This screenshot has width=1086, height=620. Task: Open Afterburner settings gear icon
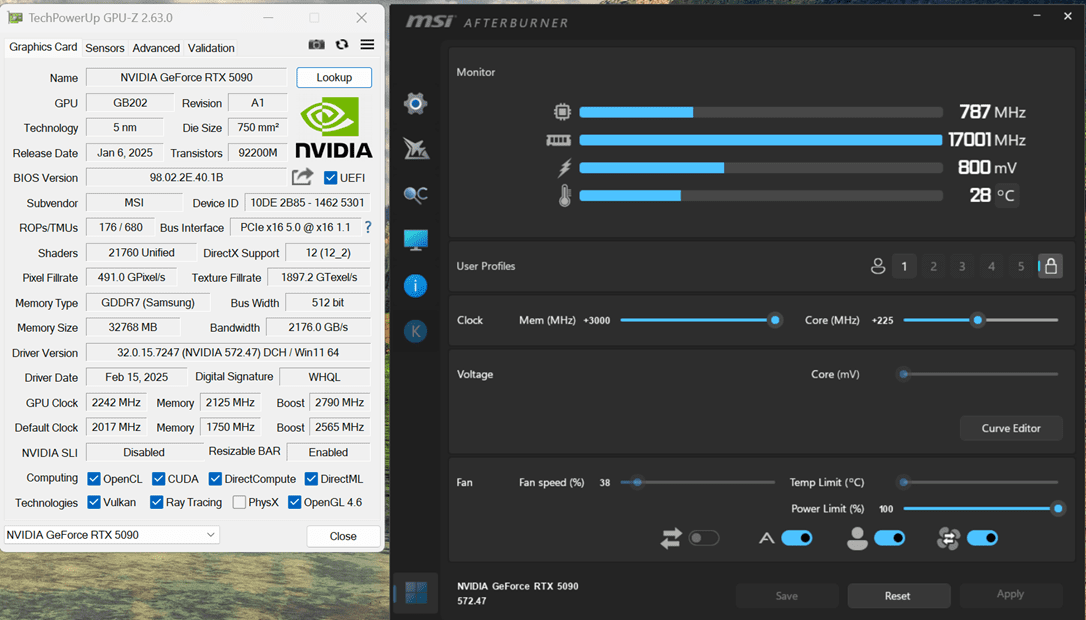click(x=416, y=104)
